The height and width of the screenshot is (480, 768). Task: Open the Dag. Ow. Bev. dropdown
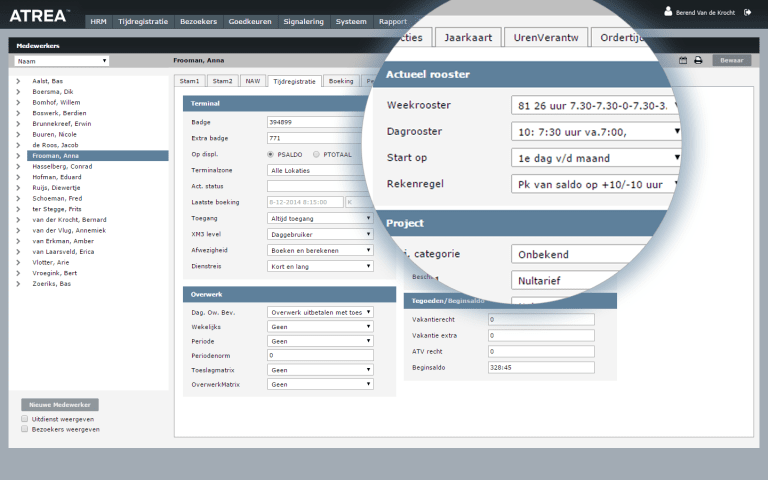pyautogui.click(x=320, y=312)
